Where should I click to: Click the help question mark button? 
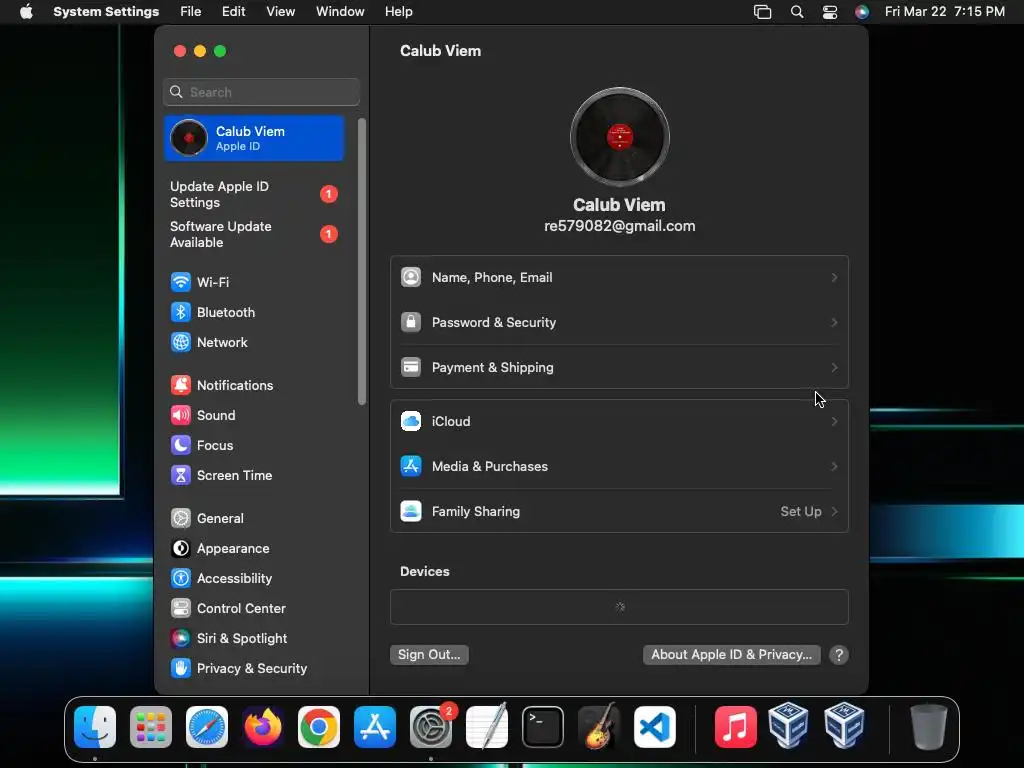click(839, 655)
